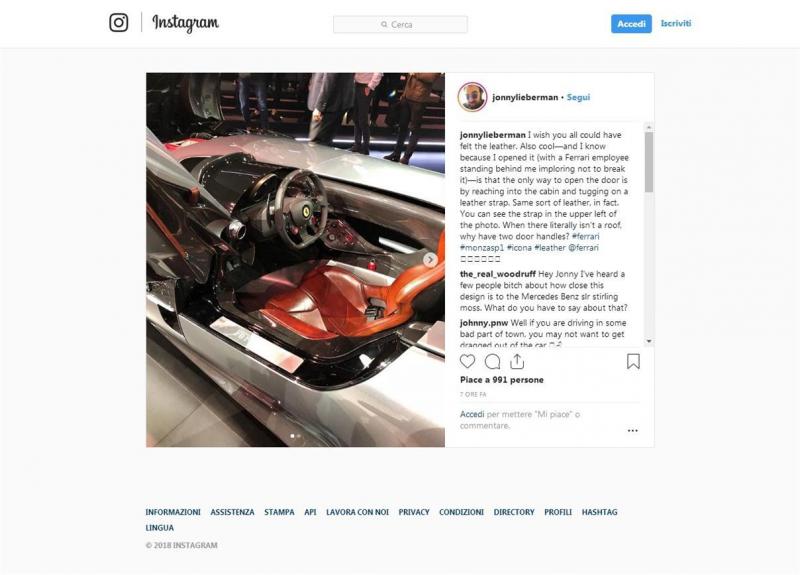Open the three-dots more options menu
Image resolution: width=800 pixels, height=575 pixels.
pos(633,431)
